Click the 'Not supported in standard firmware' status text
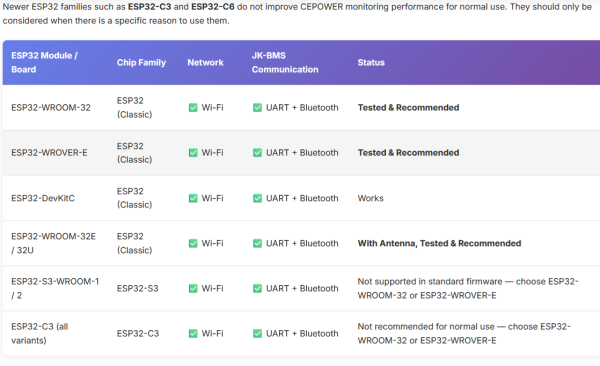 pos(430,281)
